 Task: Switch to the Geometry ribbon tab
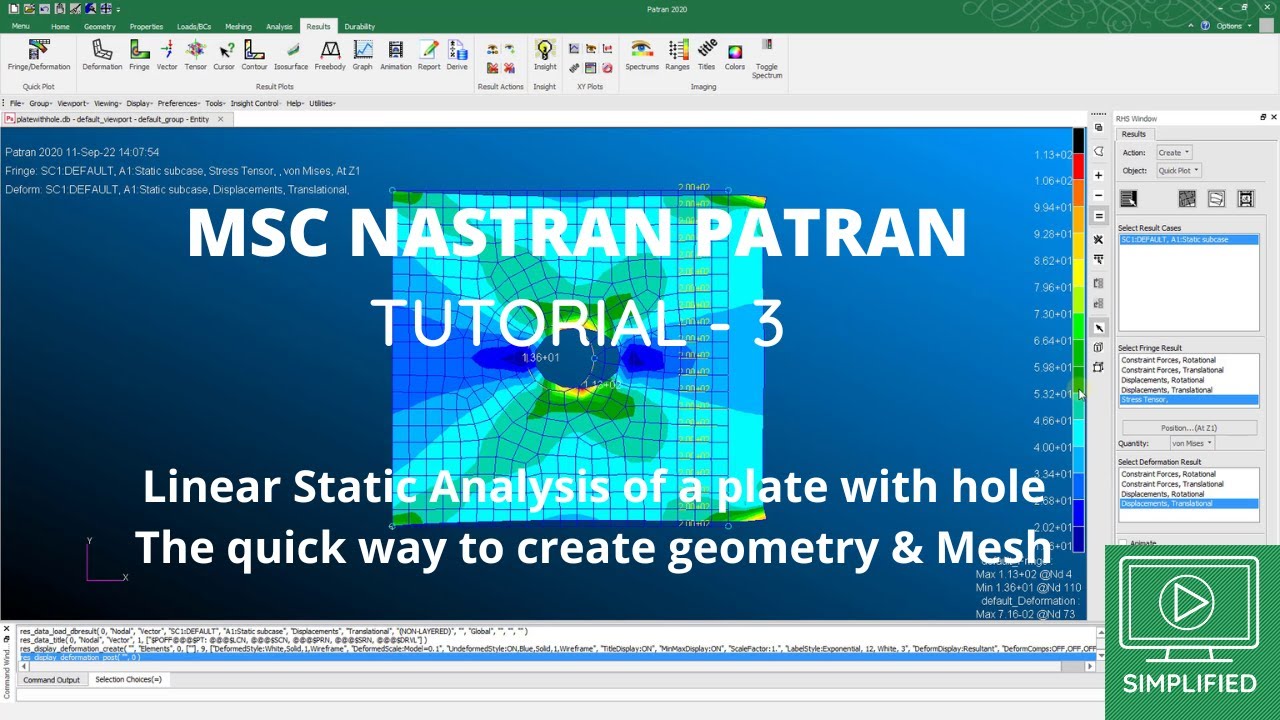100,27
